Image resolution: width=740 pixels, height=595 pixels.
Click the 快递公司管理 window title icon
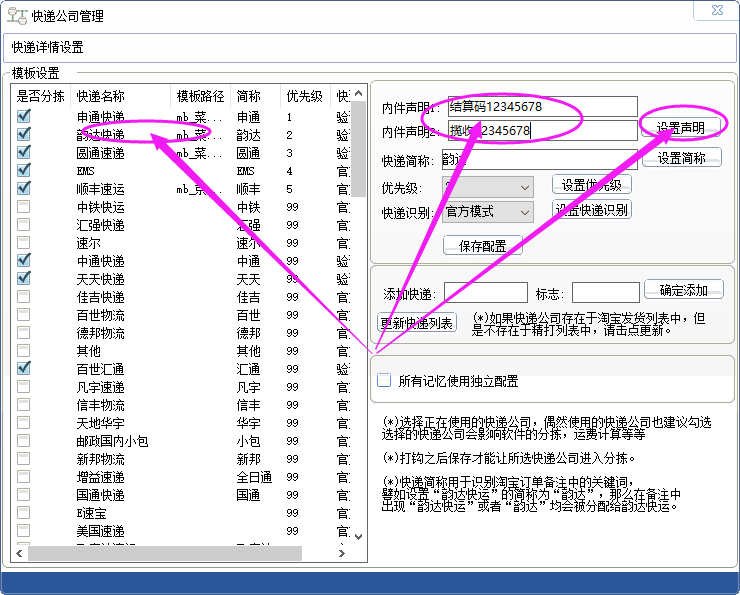(17, 16)
